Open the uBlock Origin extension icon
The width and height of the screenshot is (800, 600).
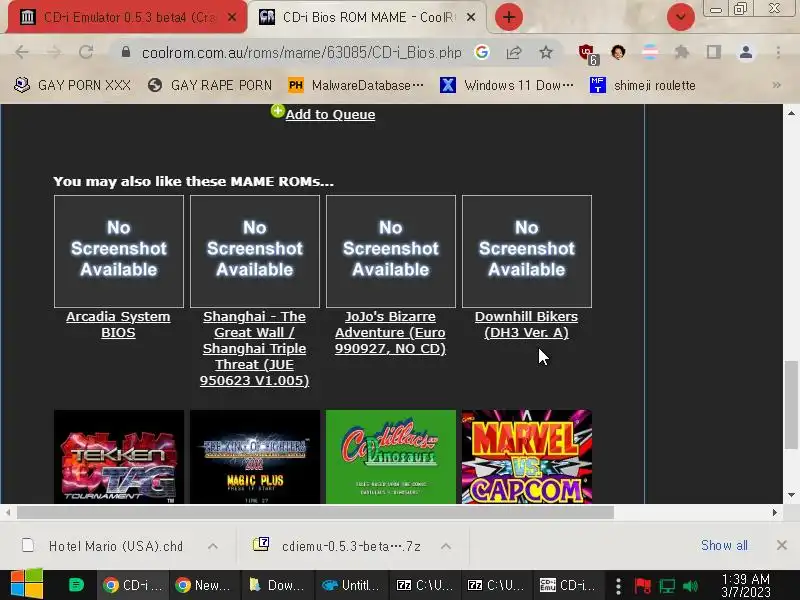(588, 53)
